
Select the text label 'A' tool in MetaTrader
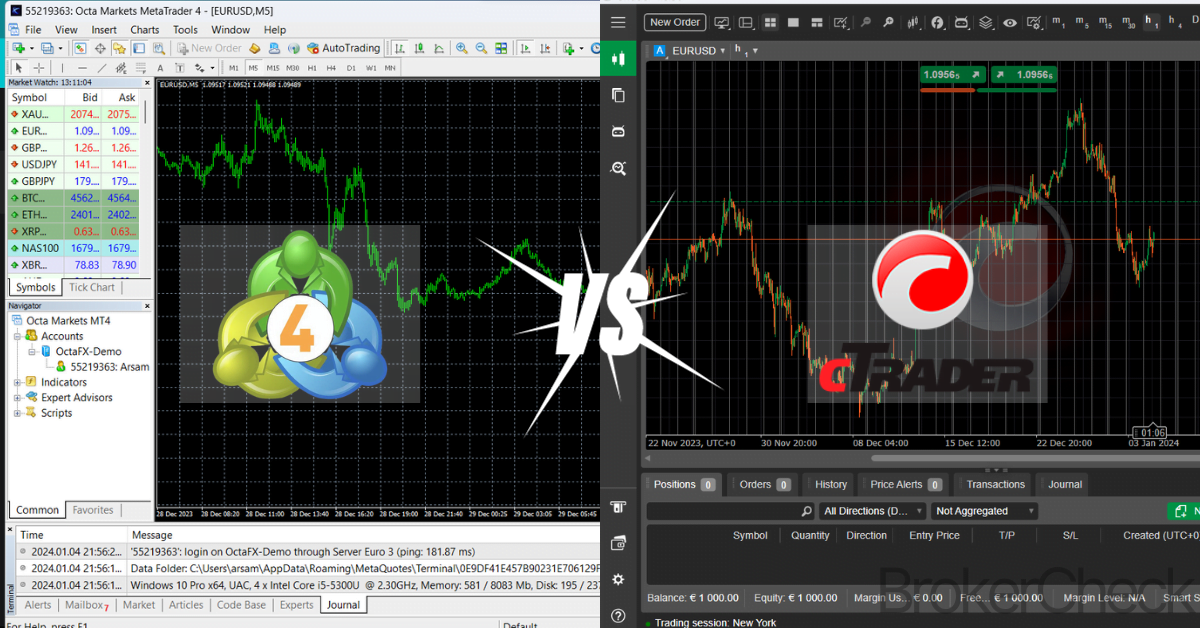point(160,68)
